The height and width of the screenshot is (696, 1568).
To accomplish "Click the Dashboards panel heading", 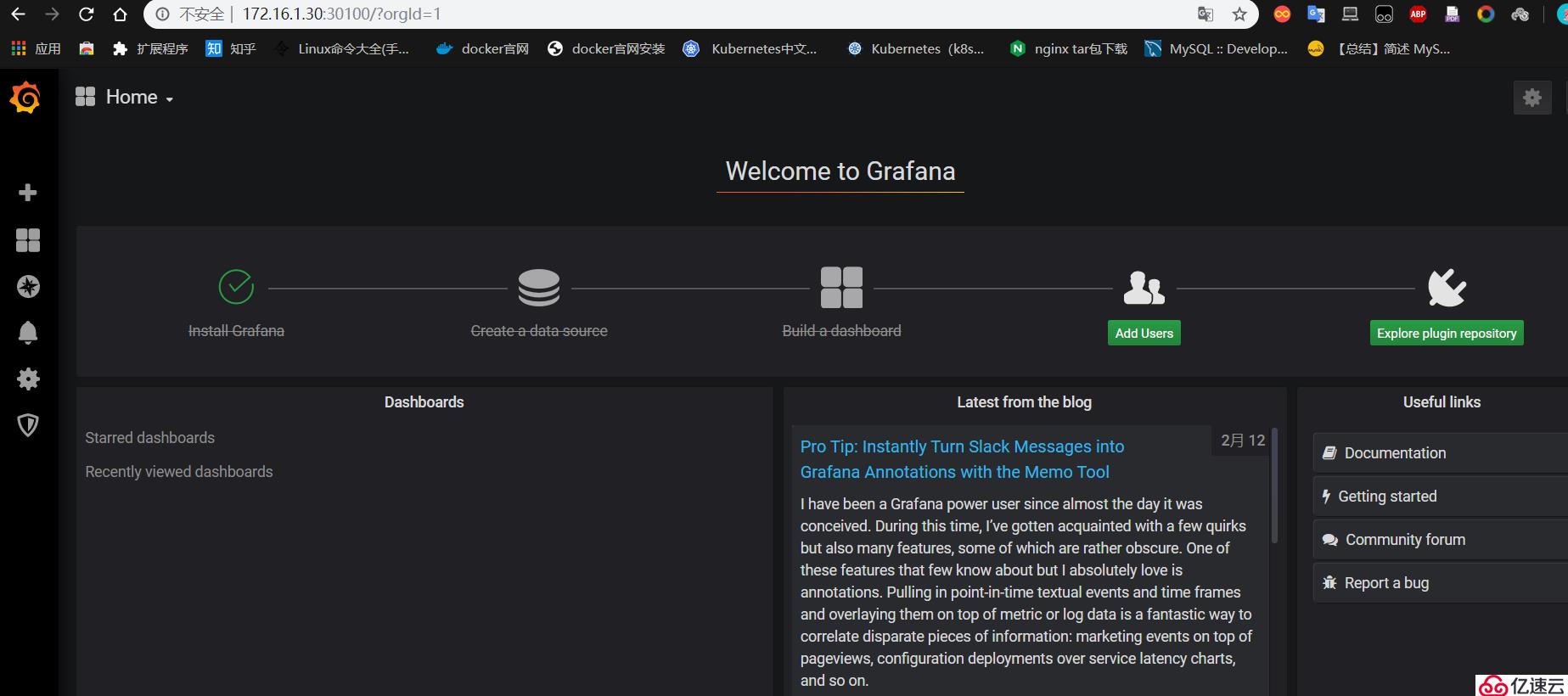I will pos(424,402).
